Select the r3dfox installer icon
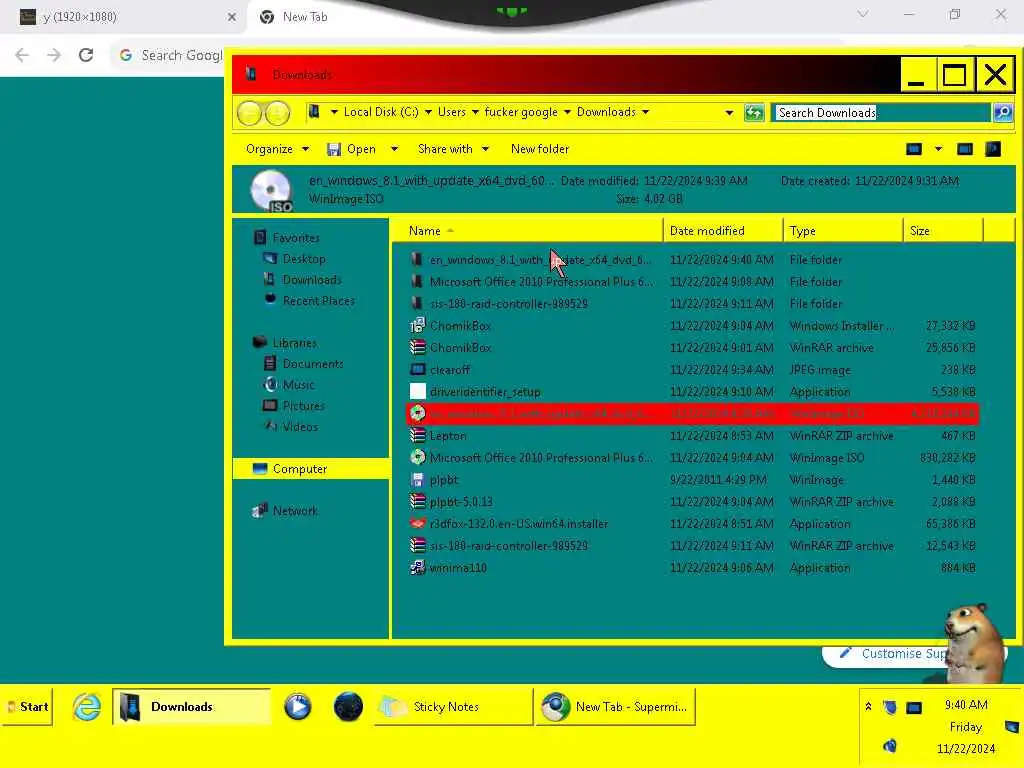This screenshot has width=1024, height=768. (417, 524)
